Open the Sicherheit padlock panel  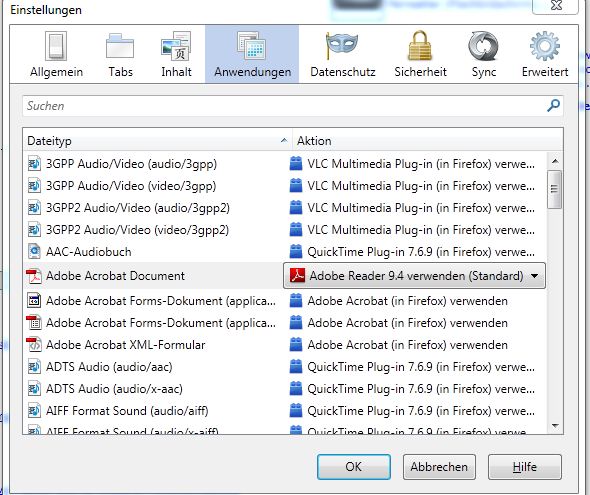(x=420, y=55)
